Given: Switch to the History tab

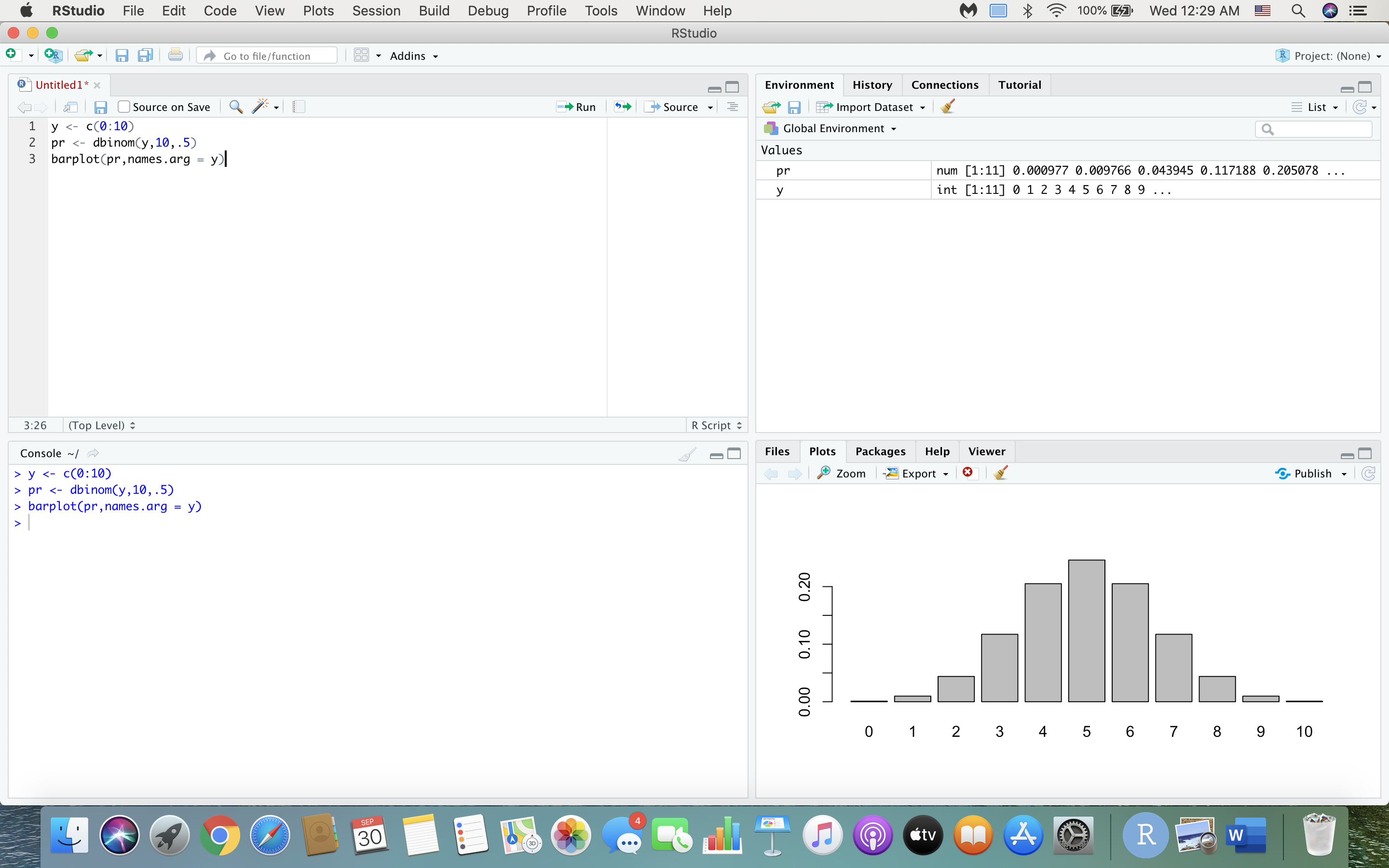Looking at the screenshot, I should click(x=872, y=85).
